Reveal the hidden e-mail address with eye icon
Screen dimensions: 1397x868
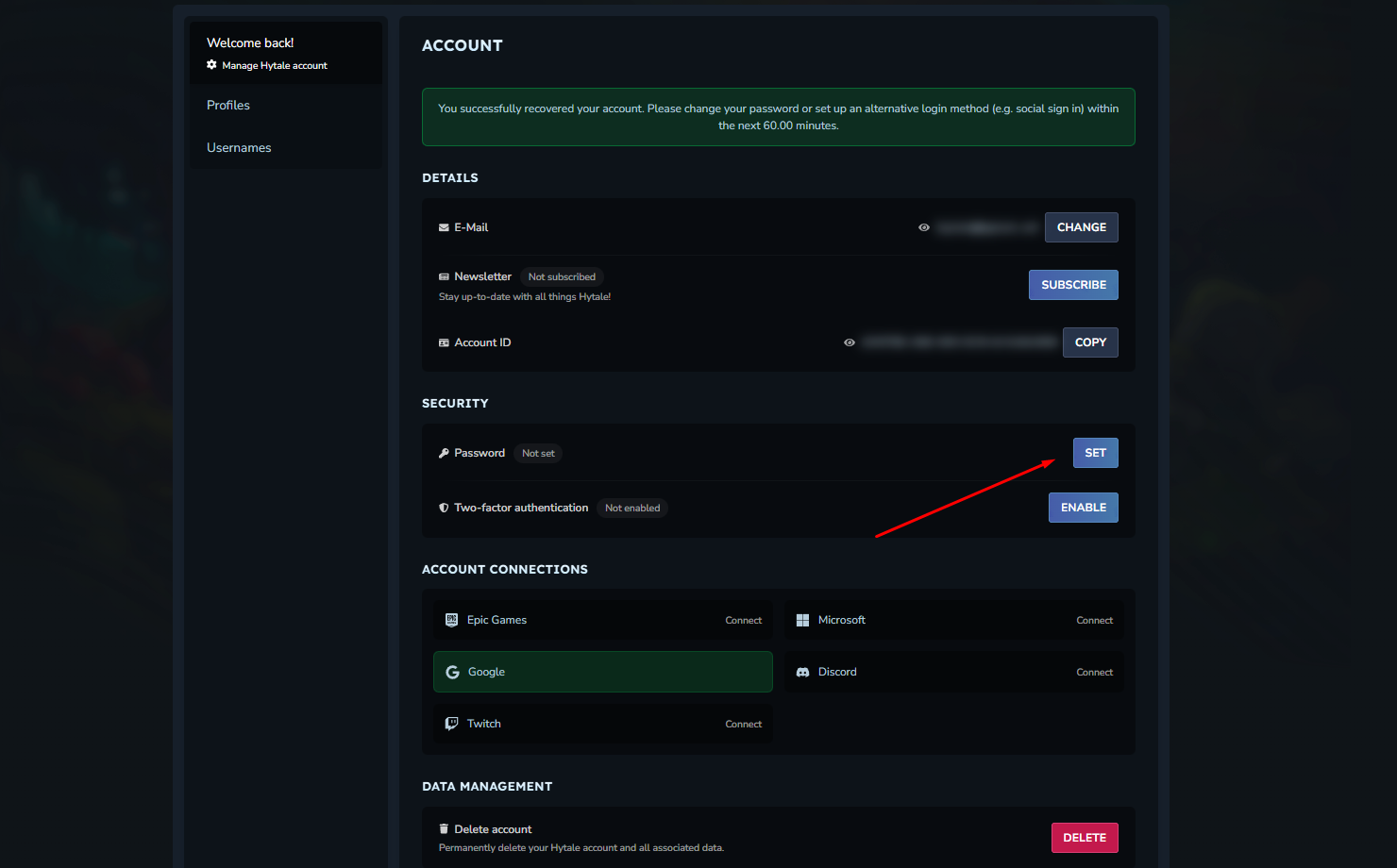click(924, 227)
